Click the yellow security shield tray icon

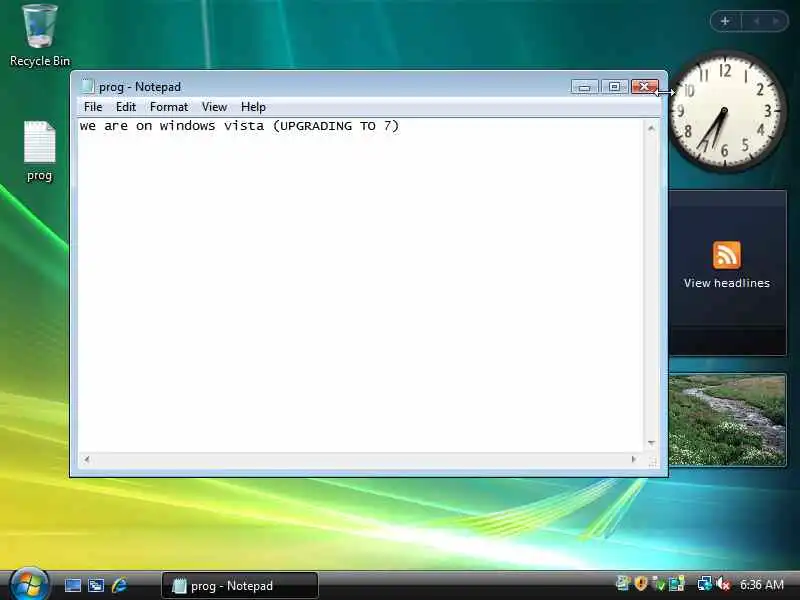pos(641,583)
